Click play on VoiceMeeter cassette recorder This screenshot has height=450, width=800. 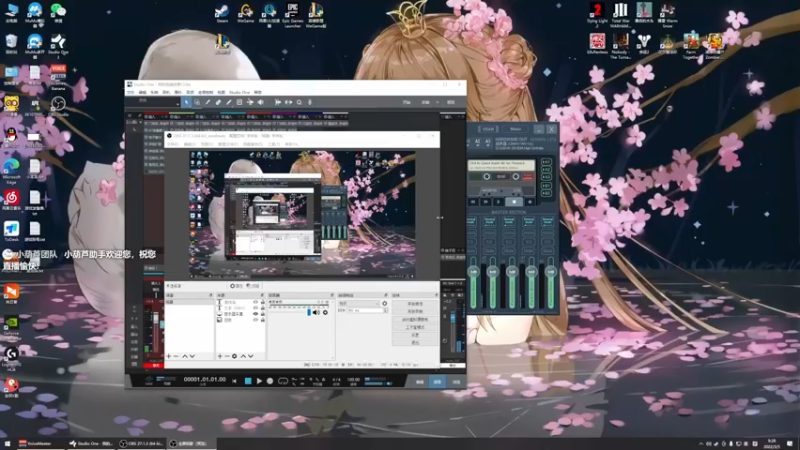(x=498, y=202)
